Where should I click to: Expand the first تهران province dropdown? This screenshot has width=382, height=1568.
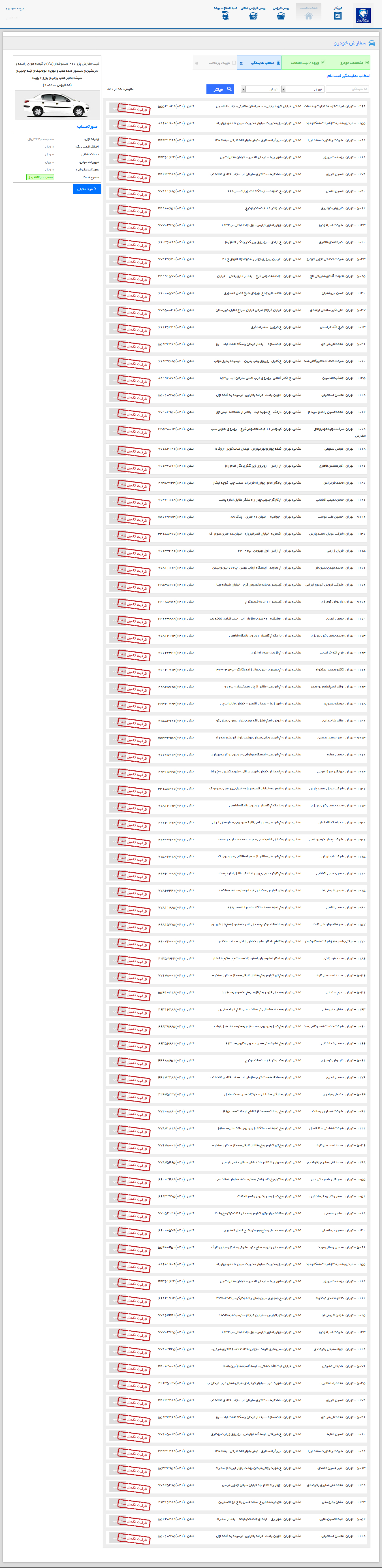302,89
